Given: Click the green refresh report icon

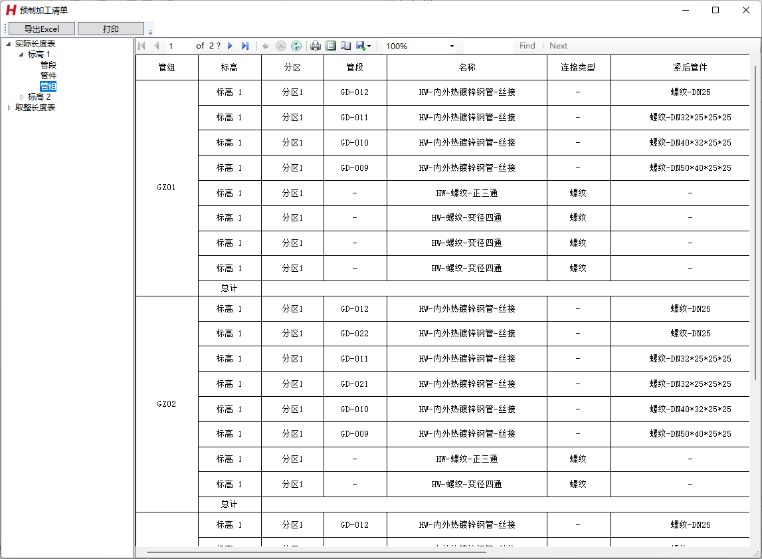Looking at the screenshot, I should pyautogui.click(x=297, y=46).
